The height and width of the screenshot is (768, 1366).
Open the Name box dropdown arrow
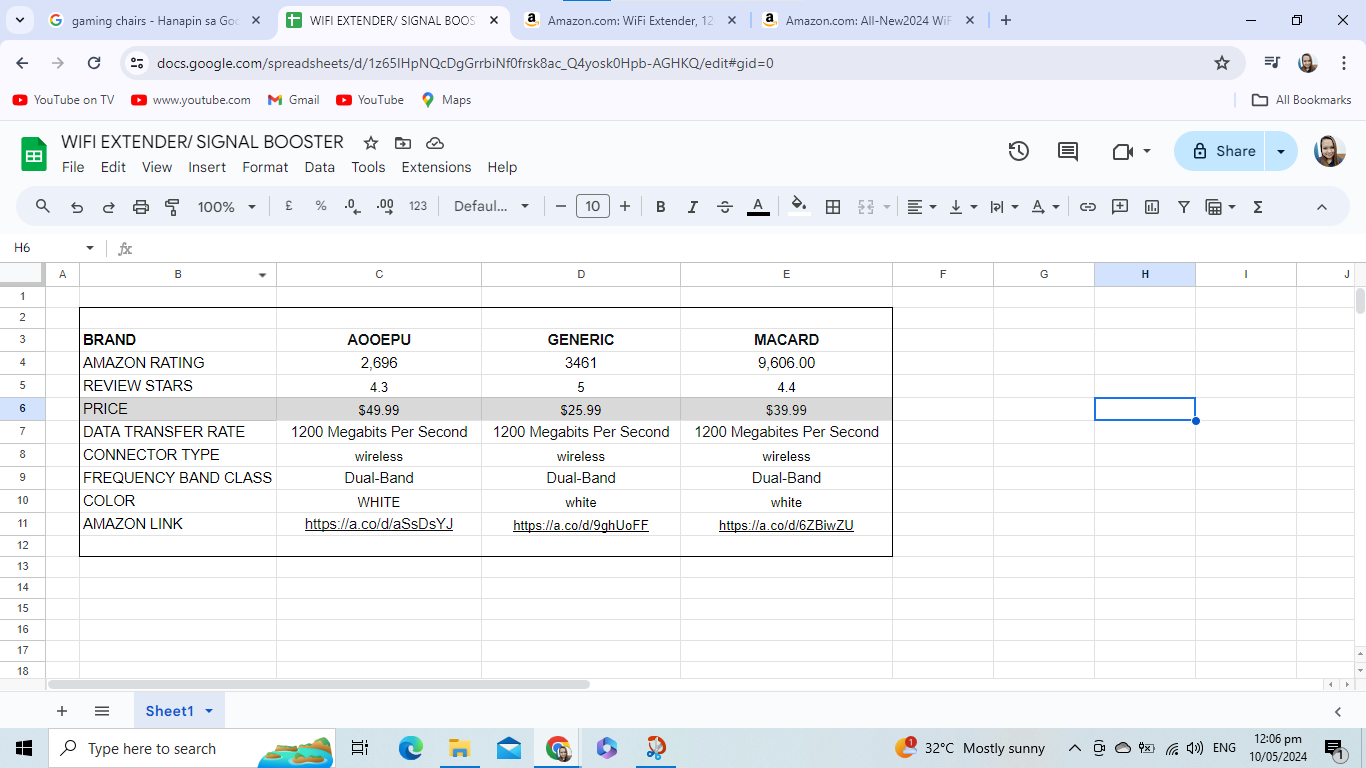[90, 248]
